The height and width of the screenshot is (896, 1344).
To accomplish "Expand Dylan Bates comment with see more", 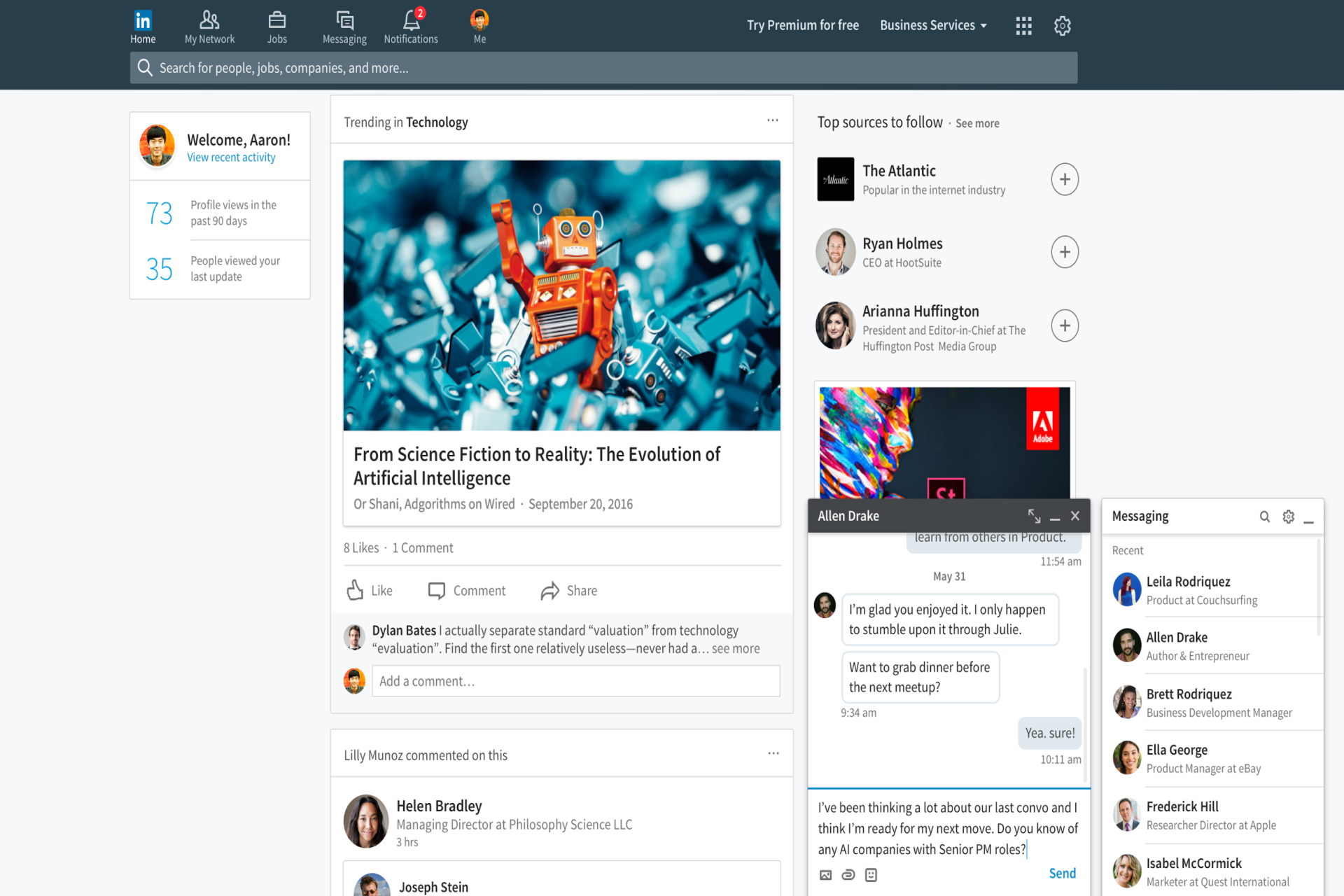I will 736,649.
